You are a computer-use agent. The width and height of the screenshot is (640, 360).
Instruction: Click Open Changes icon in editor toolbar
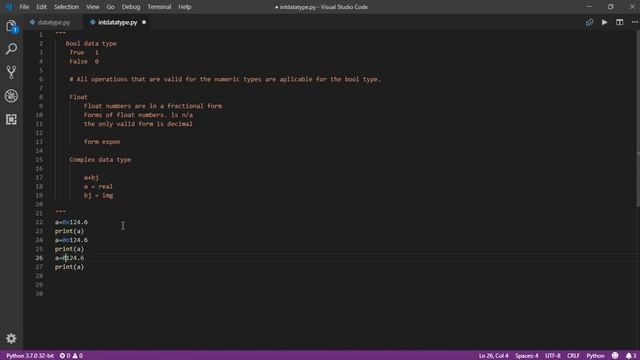pos(589,22)
